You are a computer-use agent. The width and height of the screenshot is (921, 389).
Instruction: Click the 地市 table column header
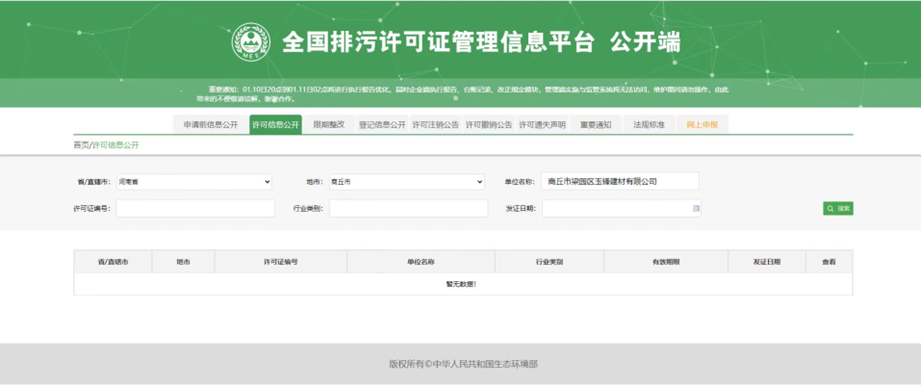click(x=183, y=261)
